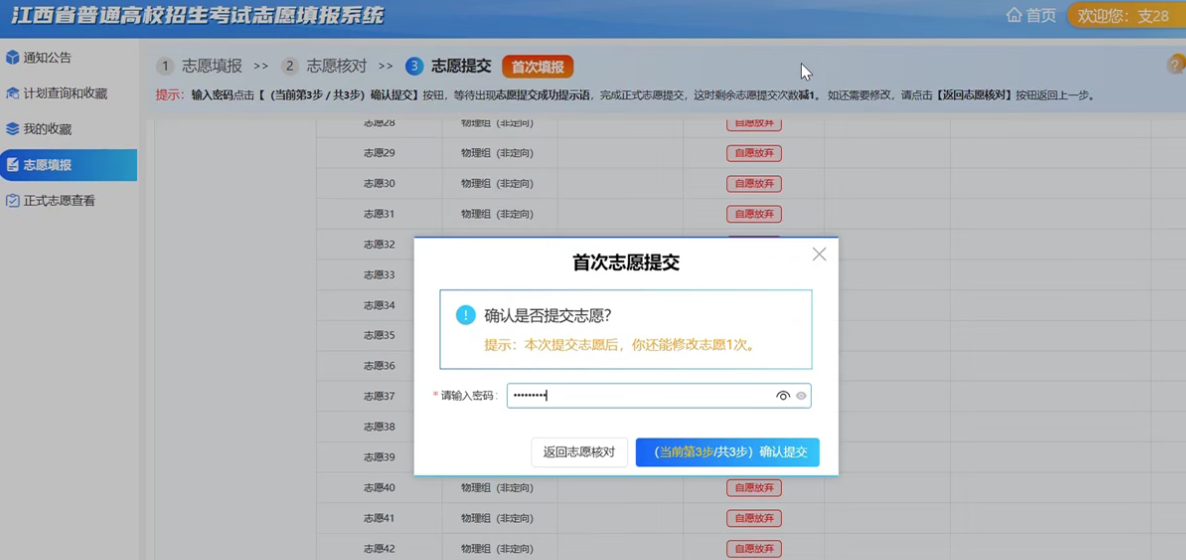Go to step 2 志愿核对

325,66
